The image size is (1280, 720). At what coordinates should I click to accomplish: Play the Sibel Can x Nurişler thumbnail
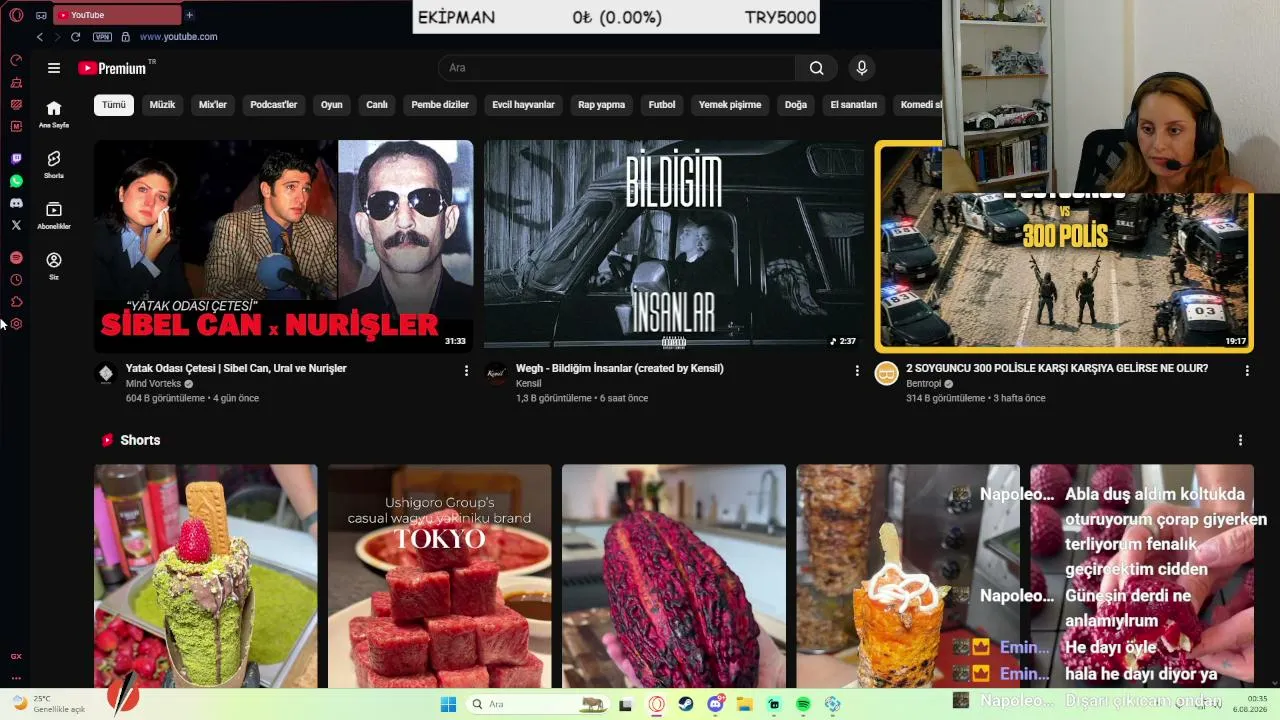pyautogui.click(x=284, y=246)
